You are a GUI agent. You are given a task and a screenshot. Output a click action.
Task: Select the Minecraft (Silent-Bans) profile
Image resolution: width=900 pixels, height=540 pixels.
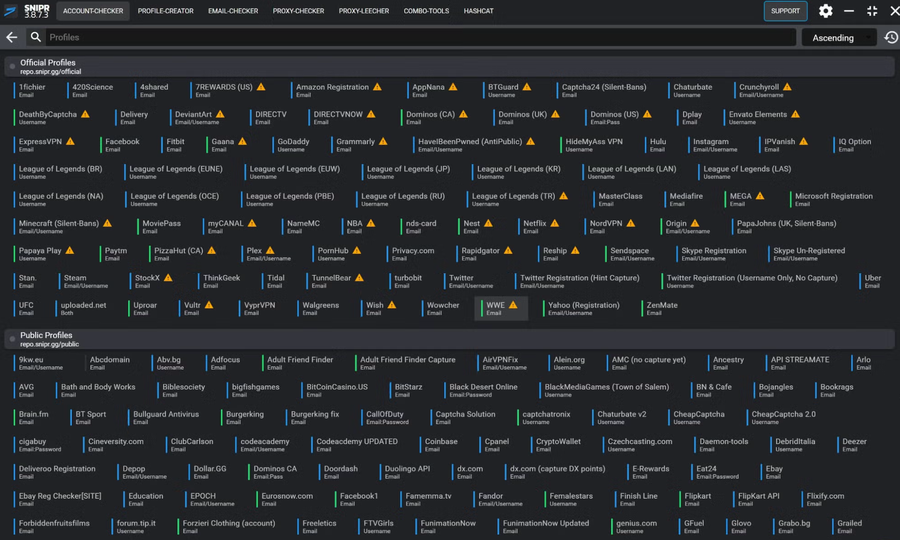pos(63,227)
